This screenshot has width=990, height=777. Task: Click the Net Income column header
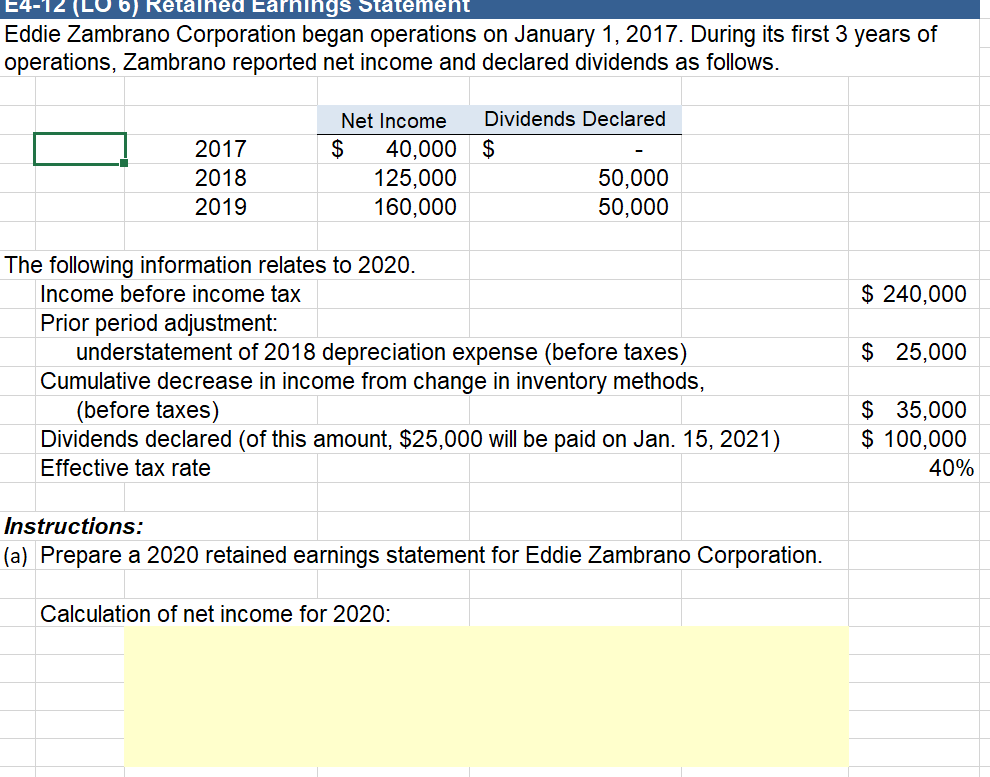pyautogui.click(x=393, y=120)
